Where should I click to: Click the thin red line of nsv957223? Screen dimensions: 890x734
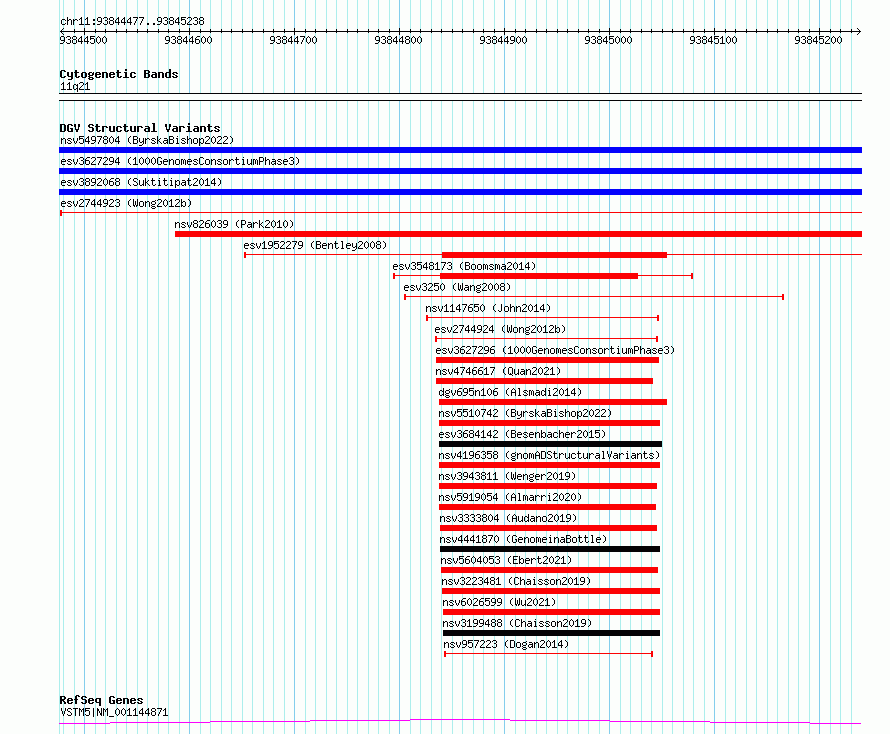[x=548, y=654]
